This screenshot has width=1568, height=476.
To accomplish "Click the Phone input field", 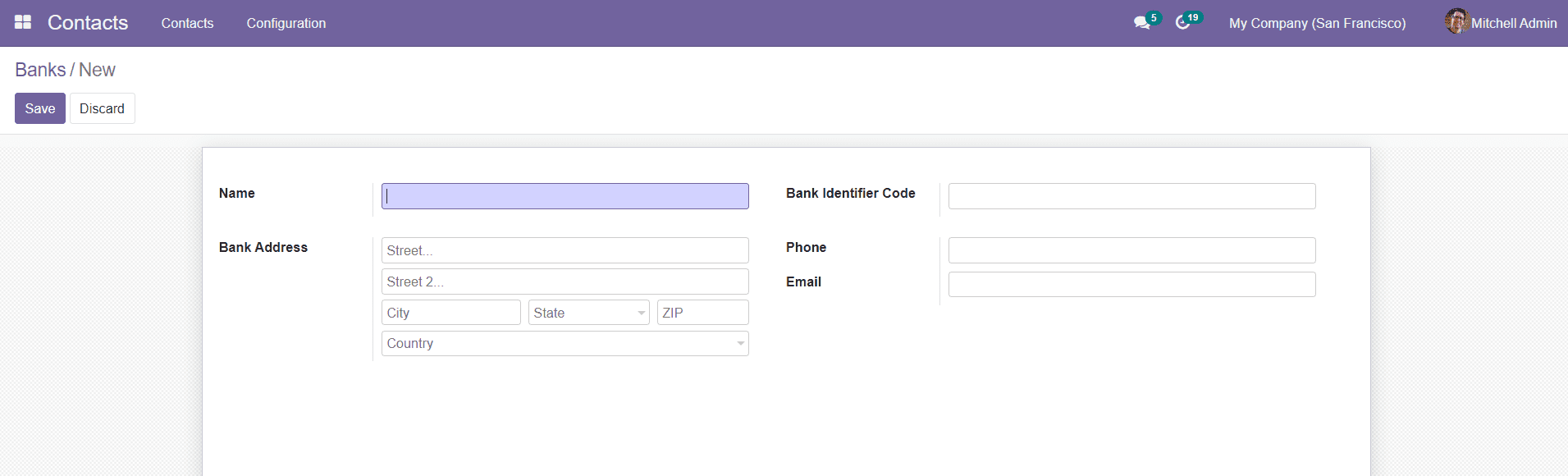I will tap(1131, 249).
